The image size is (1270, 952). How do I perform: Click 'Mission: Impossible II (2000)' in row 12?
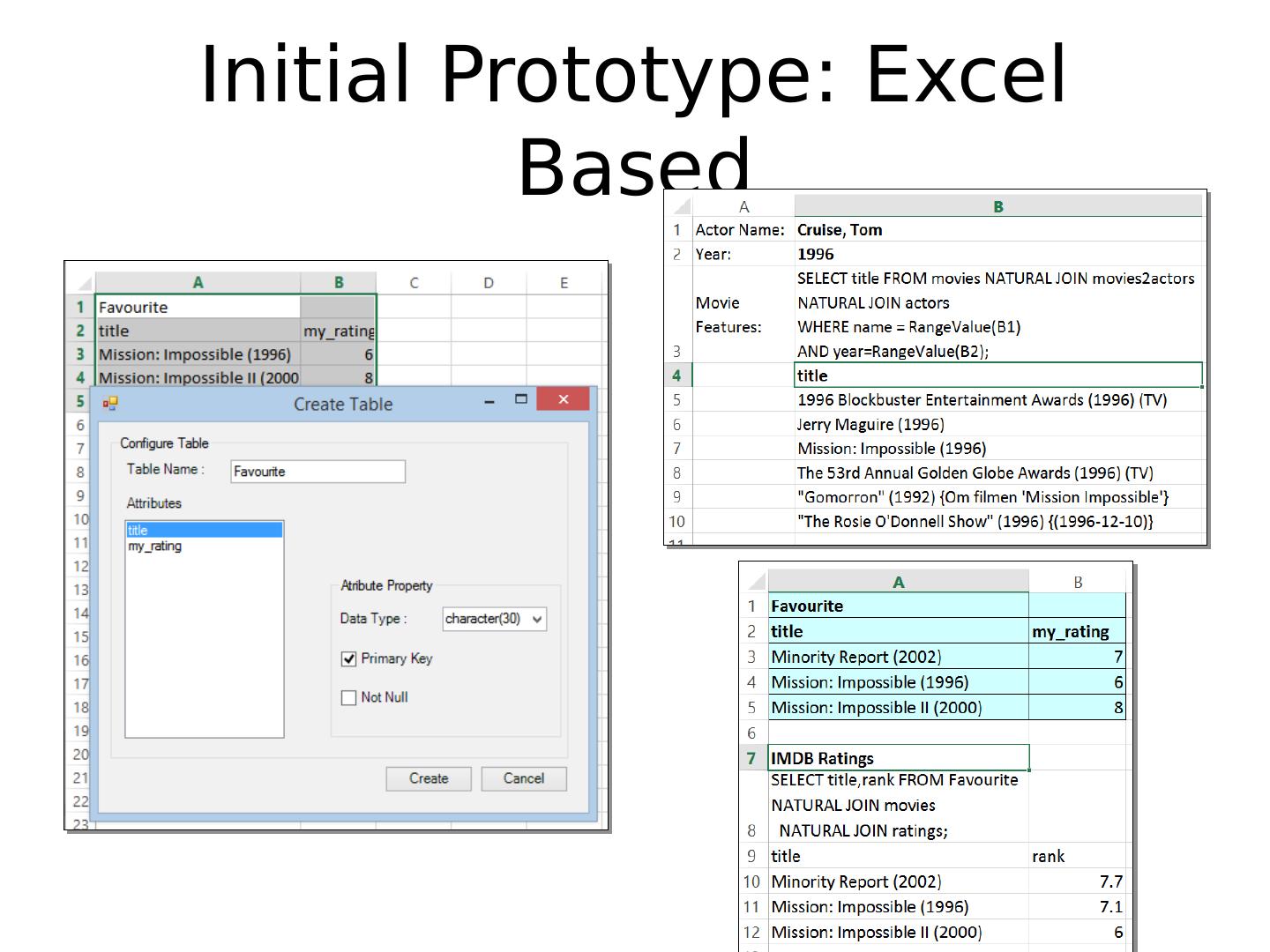pyautogui.click(x=899, y=933)
